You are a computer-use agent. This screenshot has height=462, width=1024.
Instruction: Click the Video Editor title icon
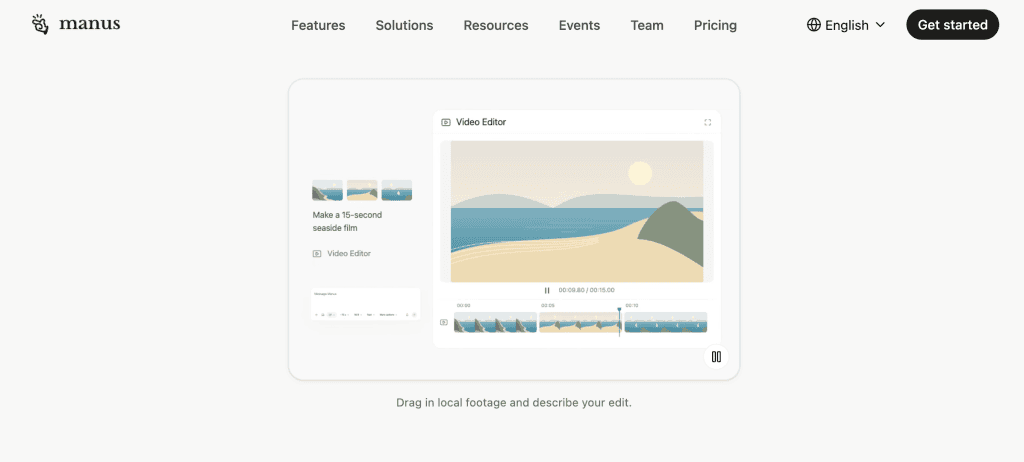[x=446, y=122]
